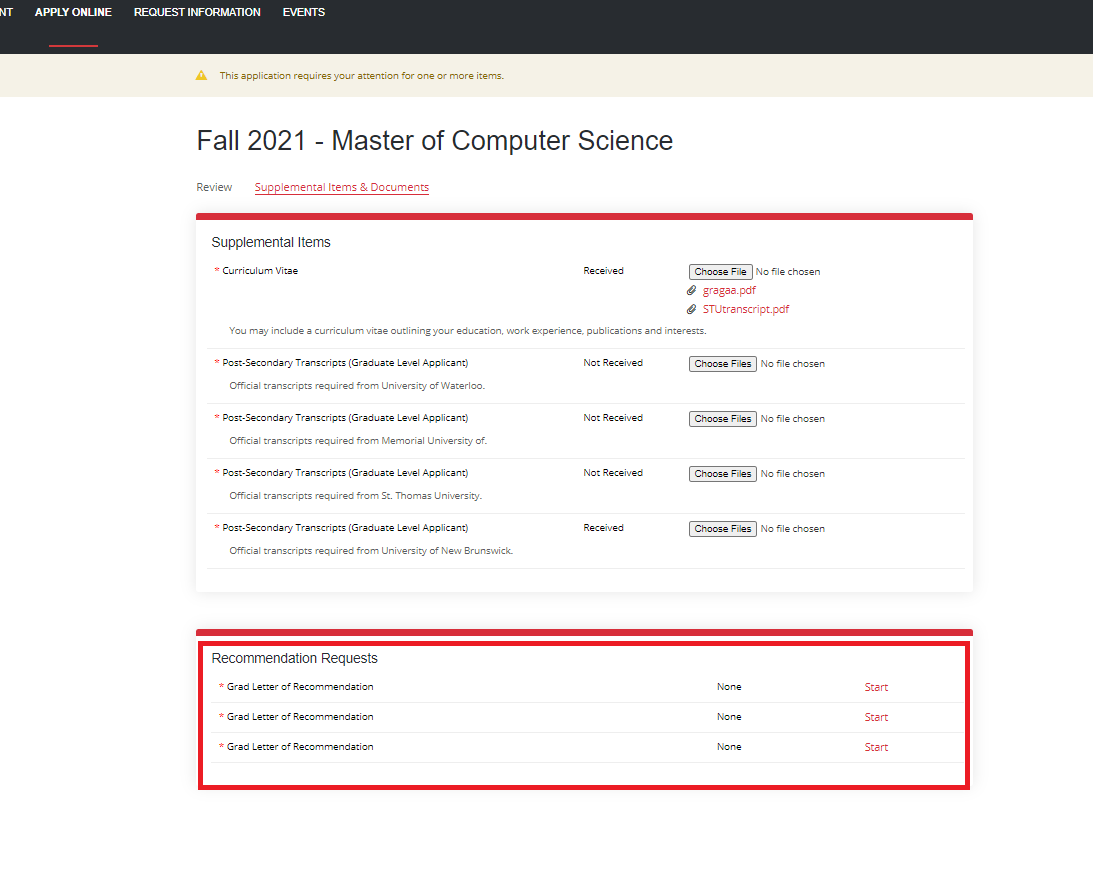
Task: Select Supplemental Items & Documents tab
Action: 341,187
